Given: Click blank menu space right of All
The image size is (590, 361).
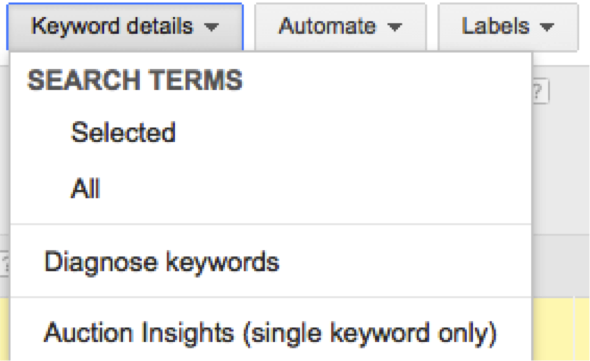Looking at the screenshot, I should click(315, 188).
